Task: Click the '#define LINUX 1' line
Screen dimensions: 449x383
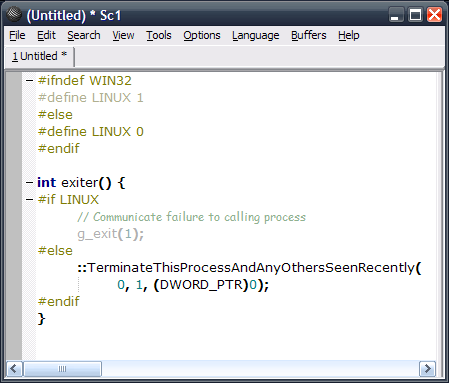Action: pyautogui.click(x=90, y=98)
